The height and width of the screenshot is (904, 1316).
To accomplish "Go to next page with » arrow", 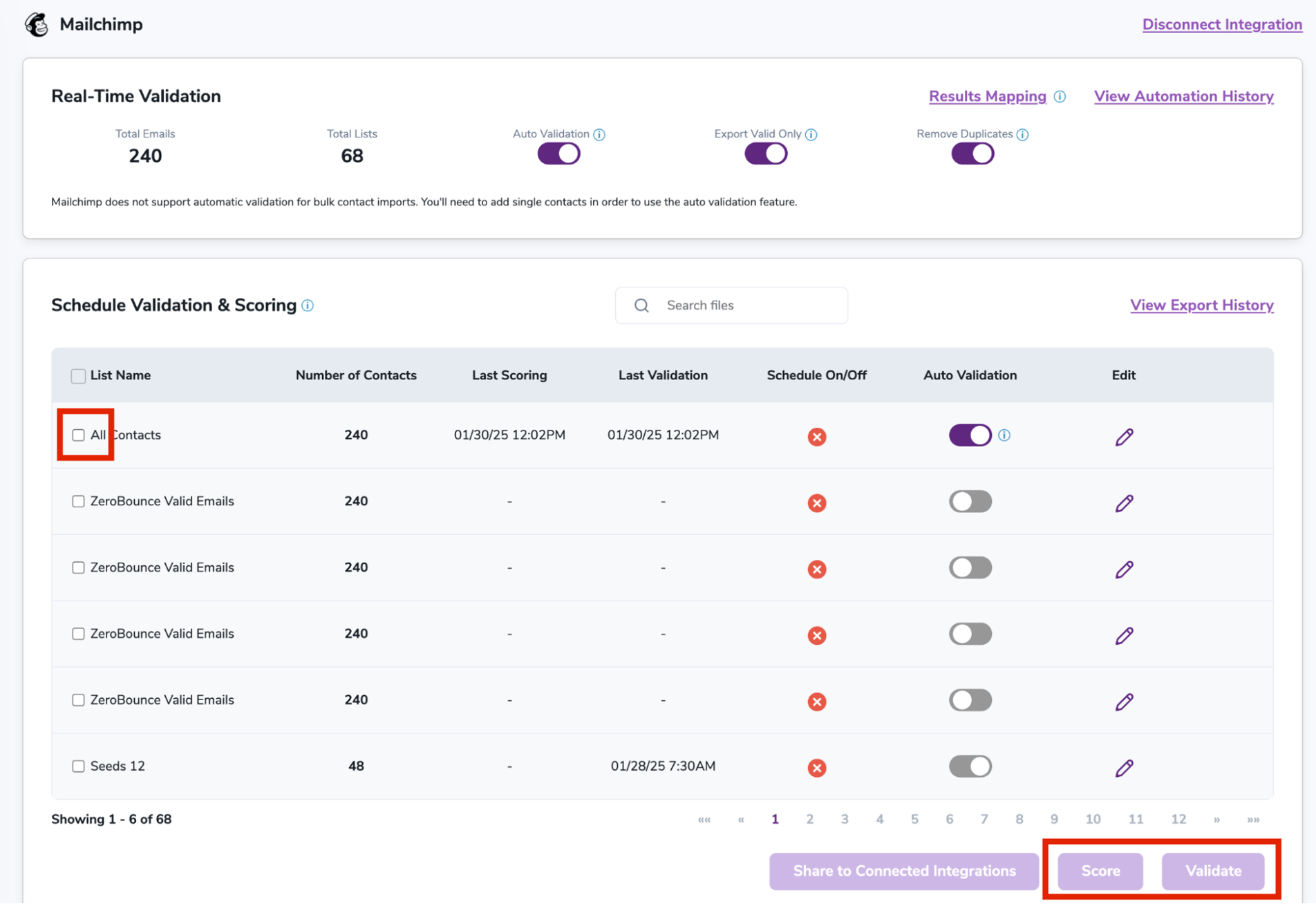I will click(1216, 820).
